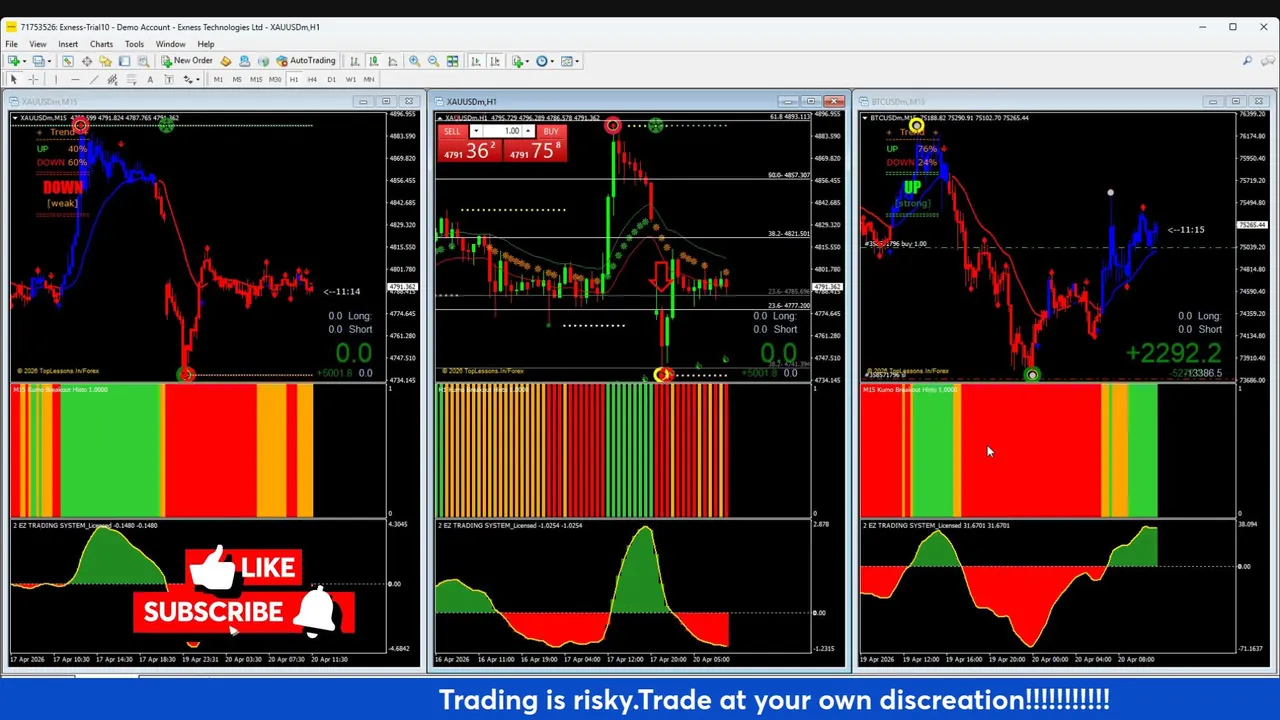The width and height of the screenshot is (1280, 720).
Task: Open the Data Window crosshair icon
Action: [x=87, y=61]
